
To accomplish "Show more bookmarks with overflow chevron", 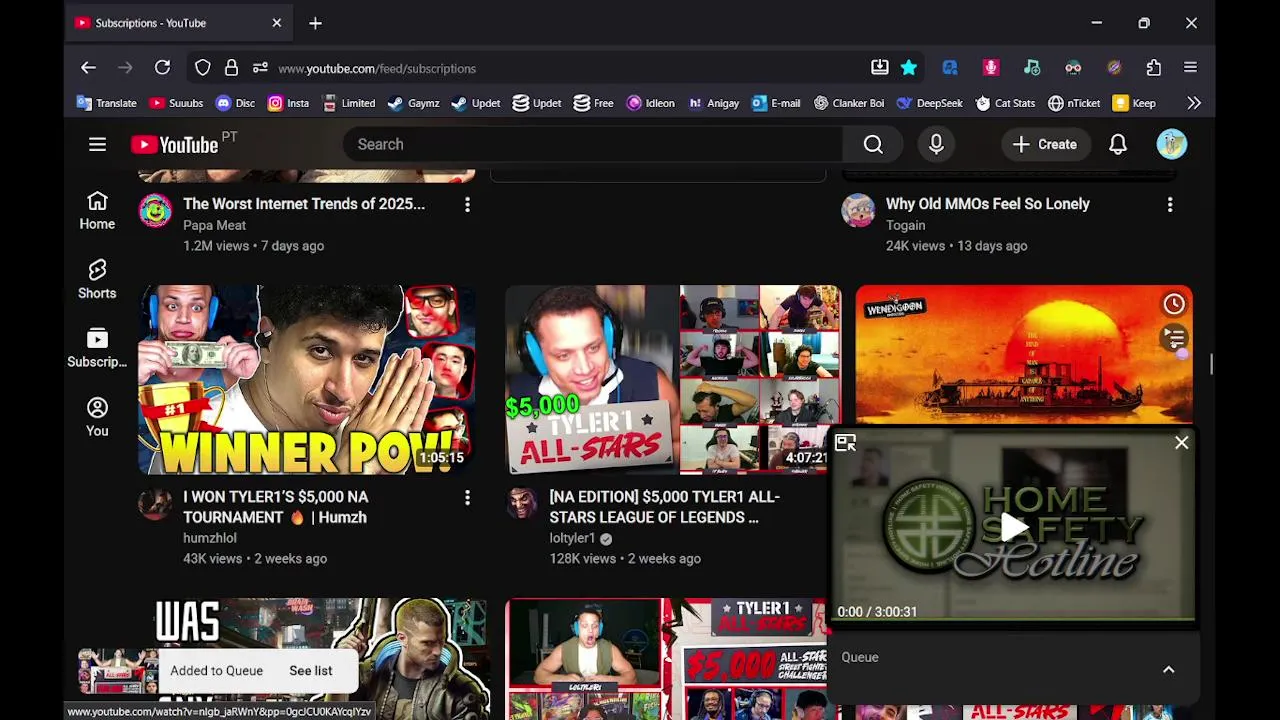I will 1194,103.
